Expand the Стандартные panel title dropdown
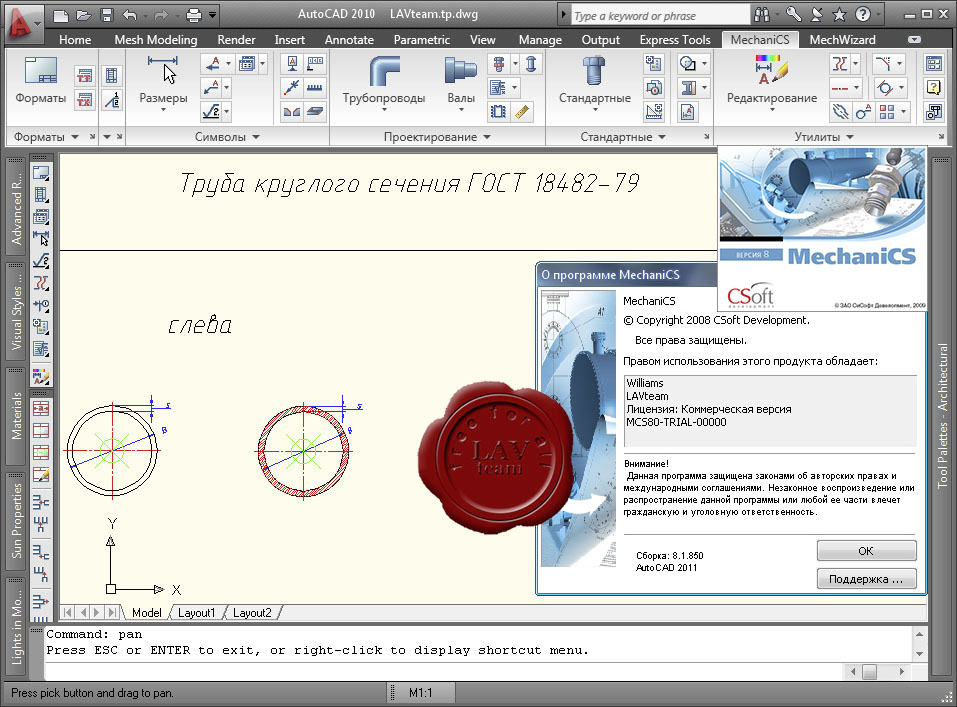The height and width of the screenshot is (707, 957). point(662,137)
